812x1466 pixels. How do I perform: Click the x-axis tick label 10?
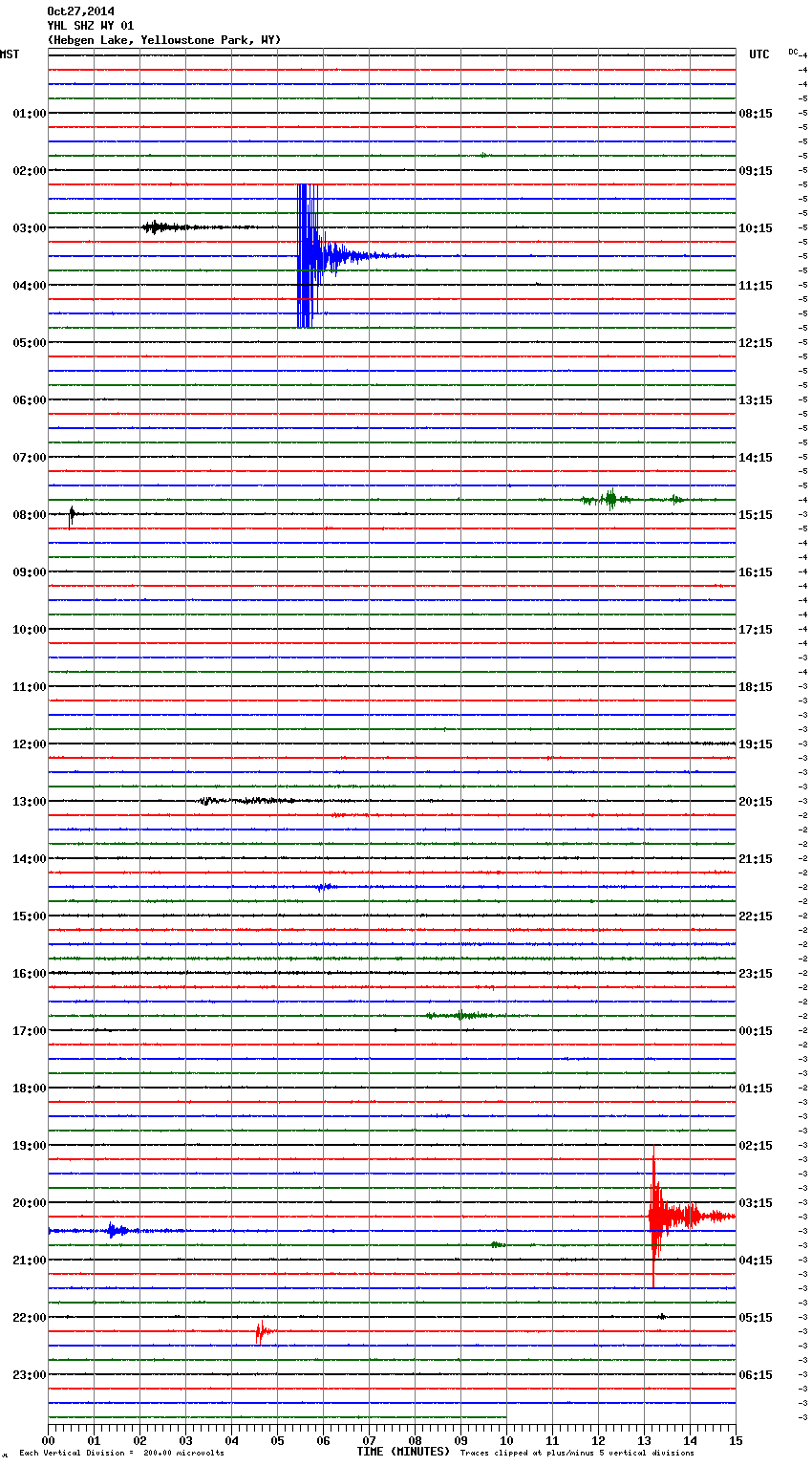coord(506,1440)
